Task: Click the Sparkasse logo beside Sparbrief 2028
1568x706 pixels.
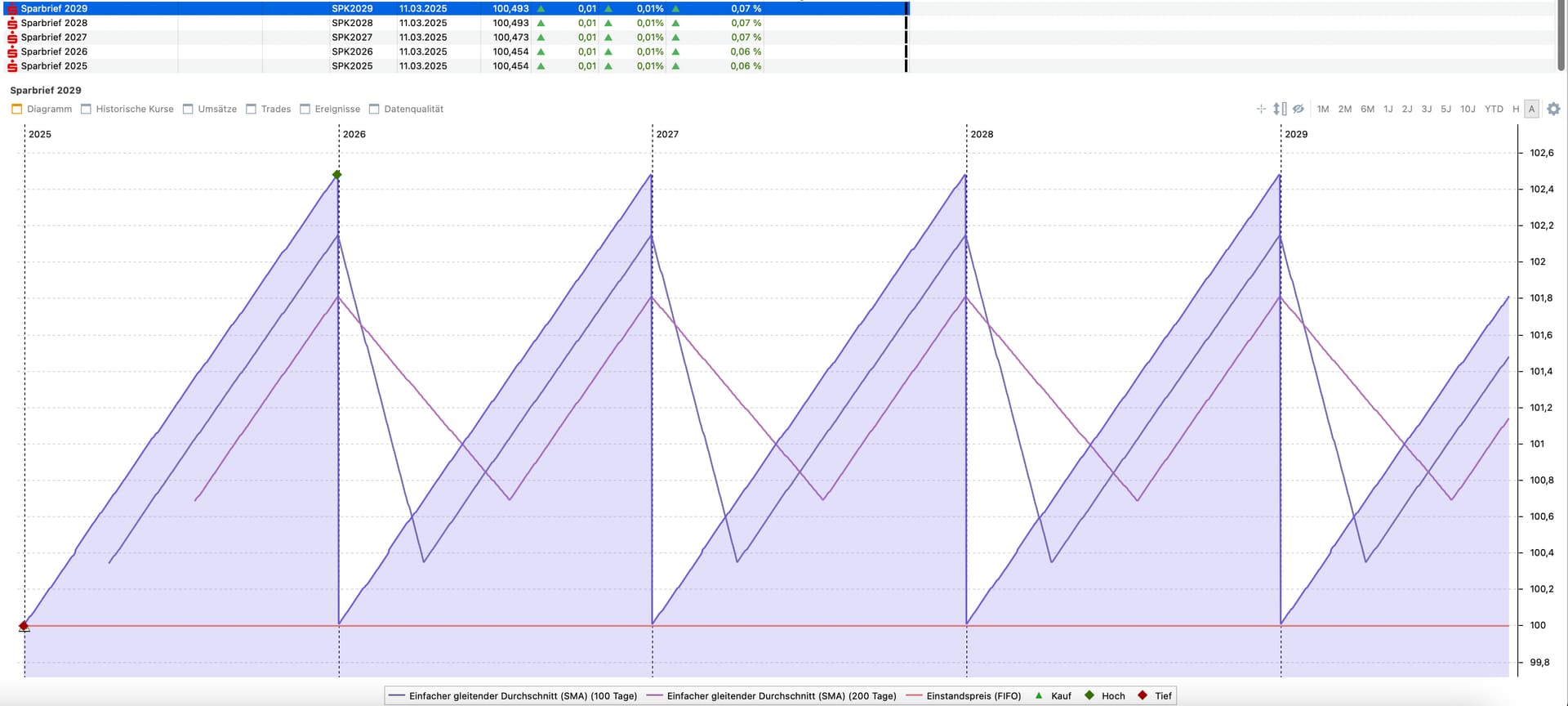Action: point(12,24)
